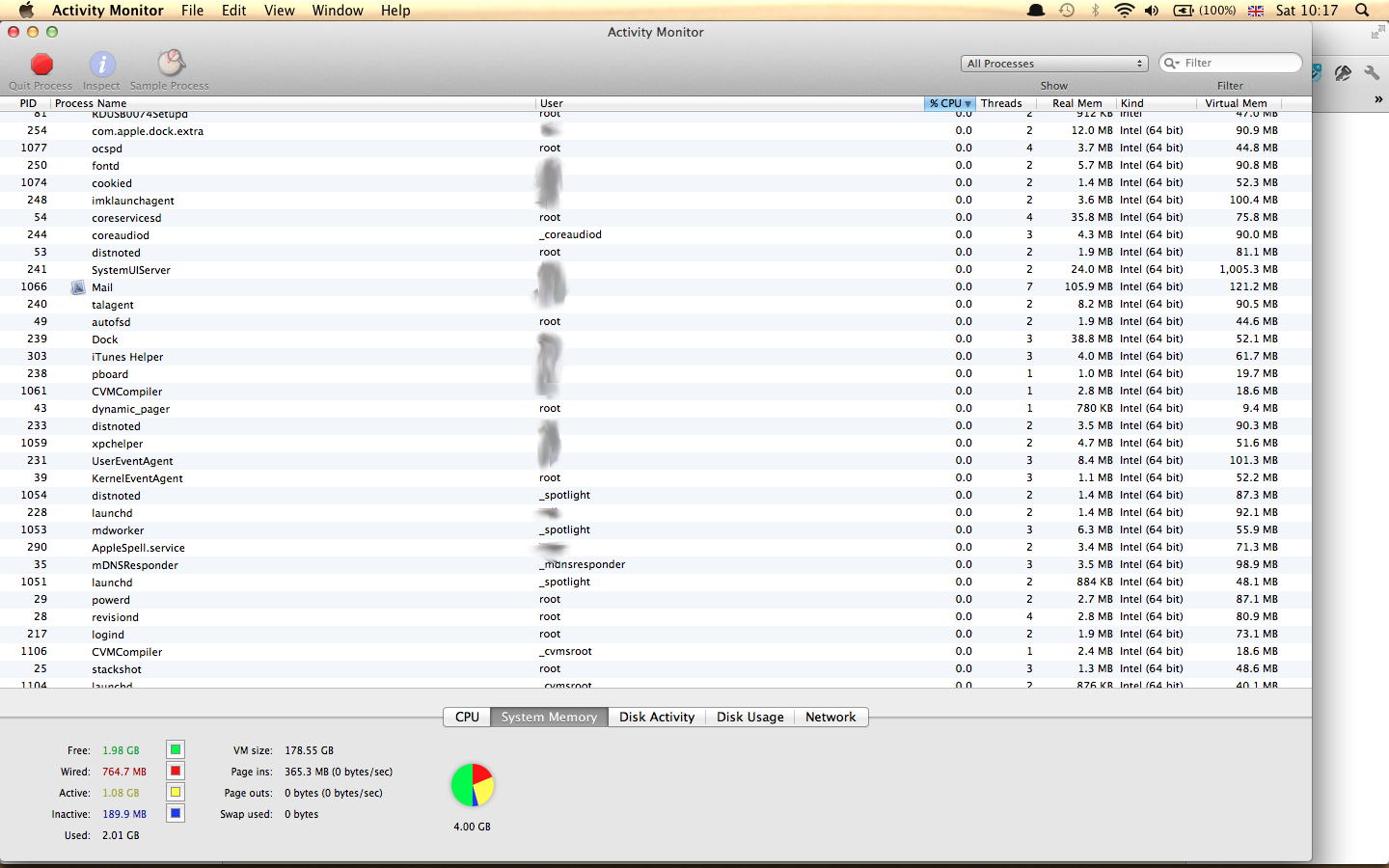1389x868 pixels.
Task: Sort by the Threads column header
Action: click(1005, 103)
